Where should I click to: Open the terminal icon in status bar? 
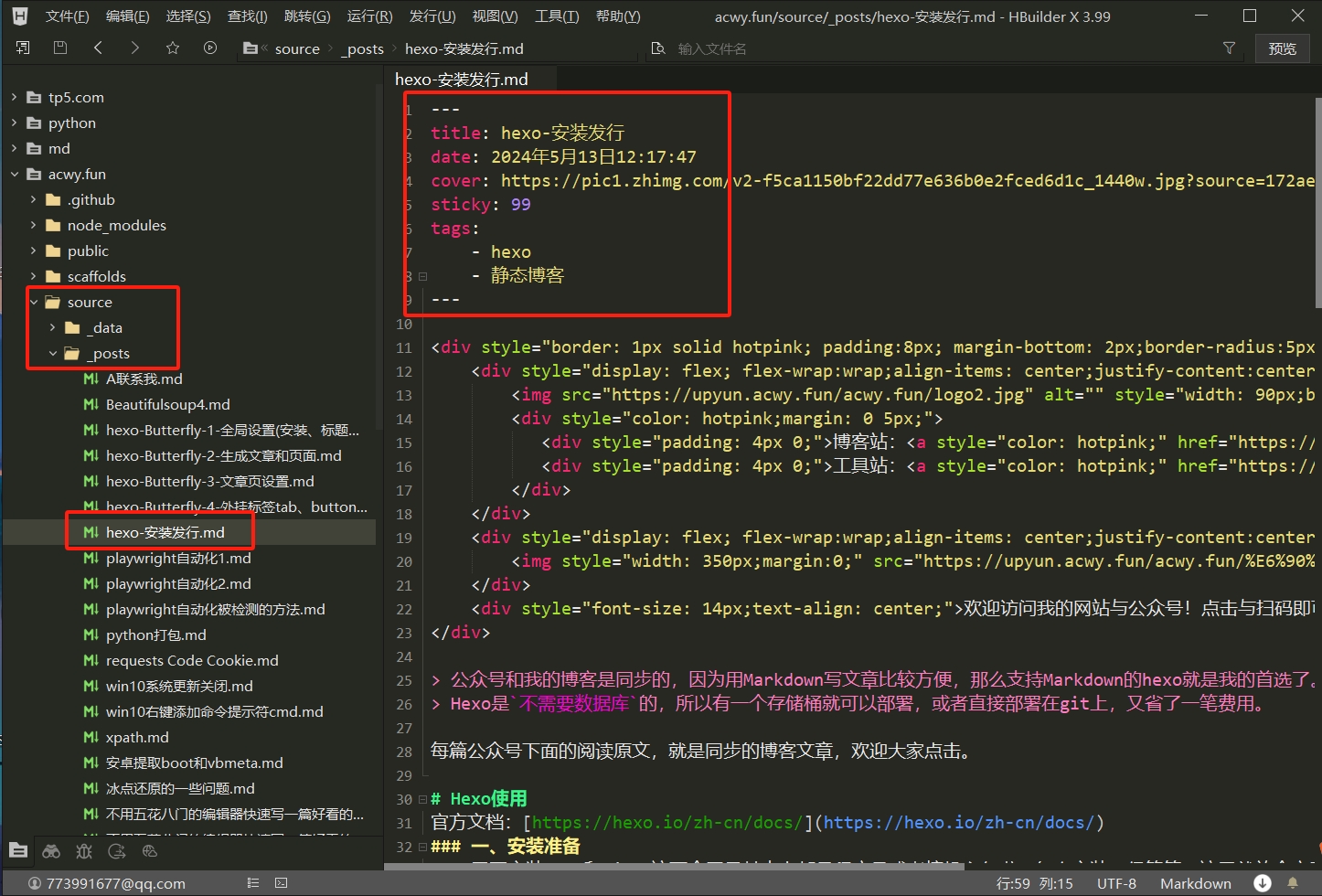tap(282, 883)
